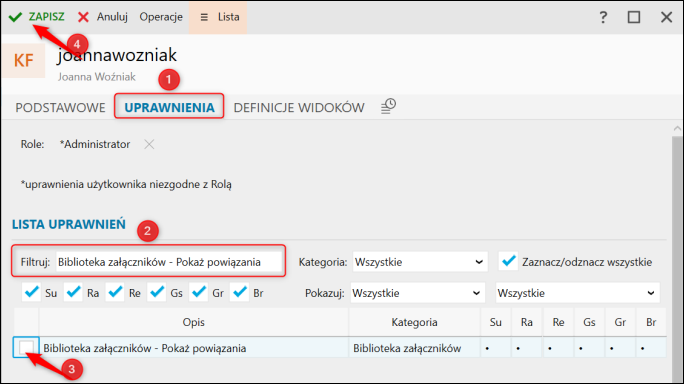684x384 pixels.
Task: Click the Gr column header
Action: coord(620,322)
